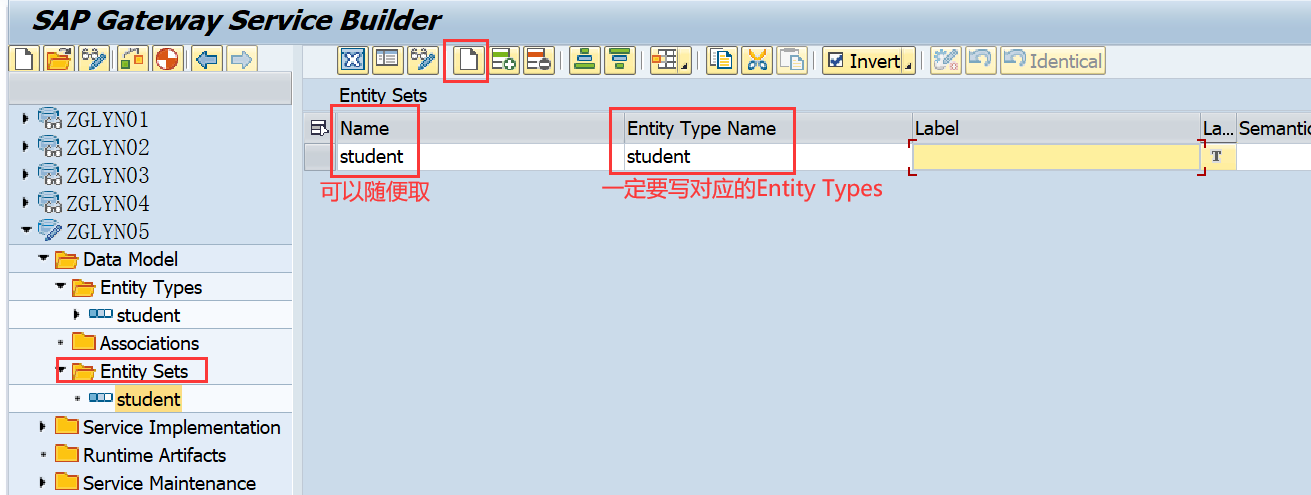Select highlighted student under Entity Sets
Image resolution: width=1311 pixels, height=495 pixels.
(x=148, y=399)
